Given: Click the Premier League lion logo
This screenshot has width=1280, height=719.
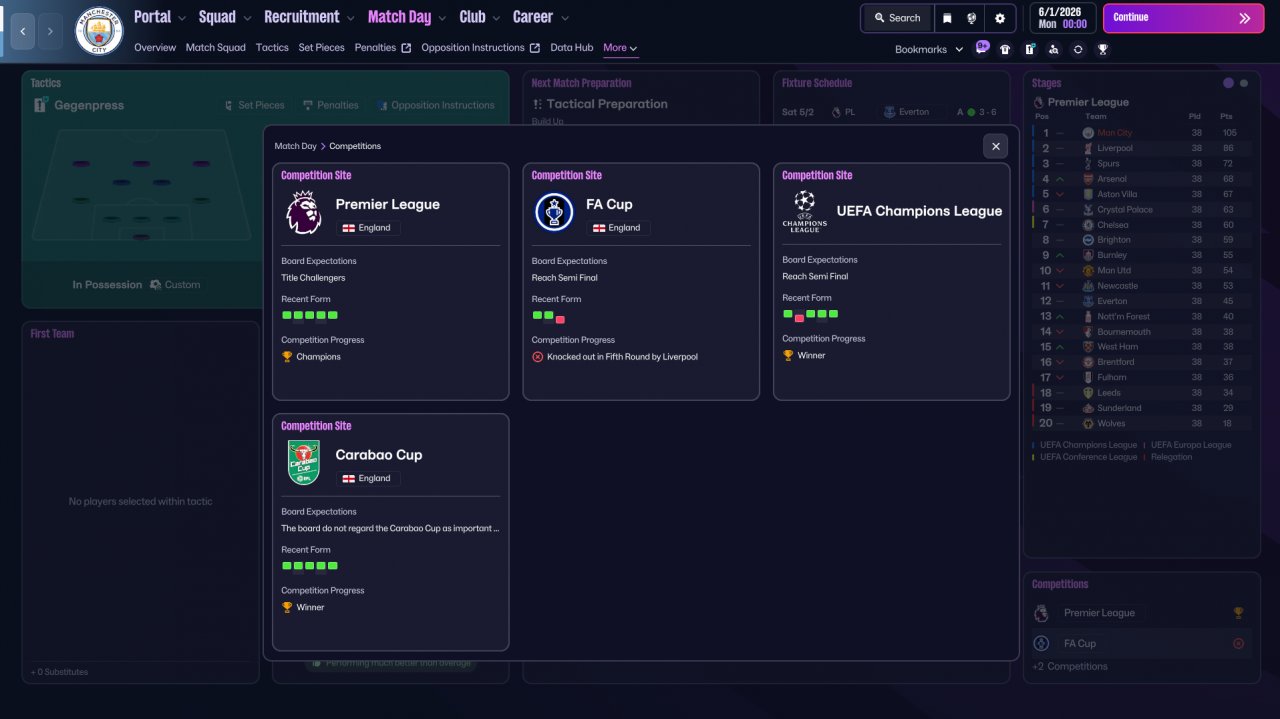Looking at the screenshot, I should point(304,212).
